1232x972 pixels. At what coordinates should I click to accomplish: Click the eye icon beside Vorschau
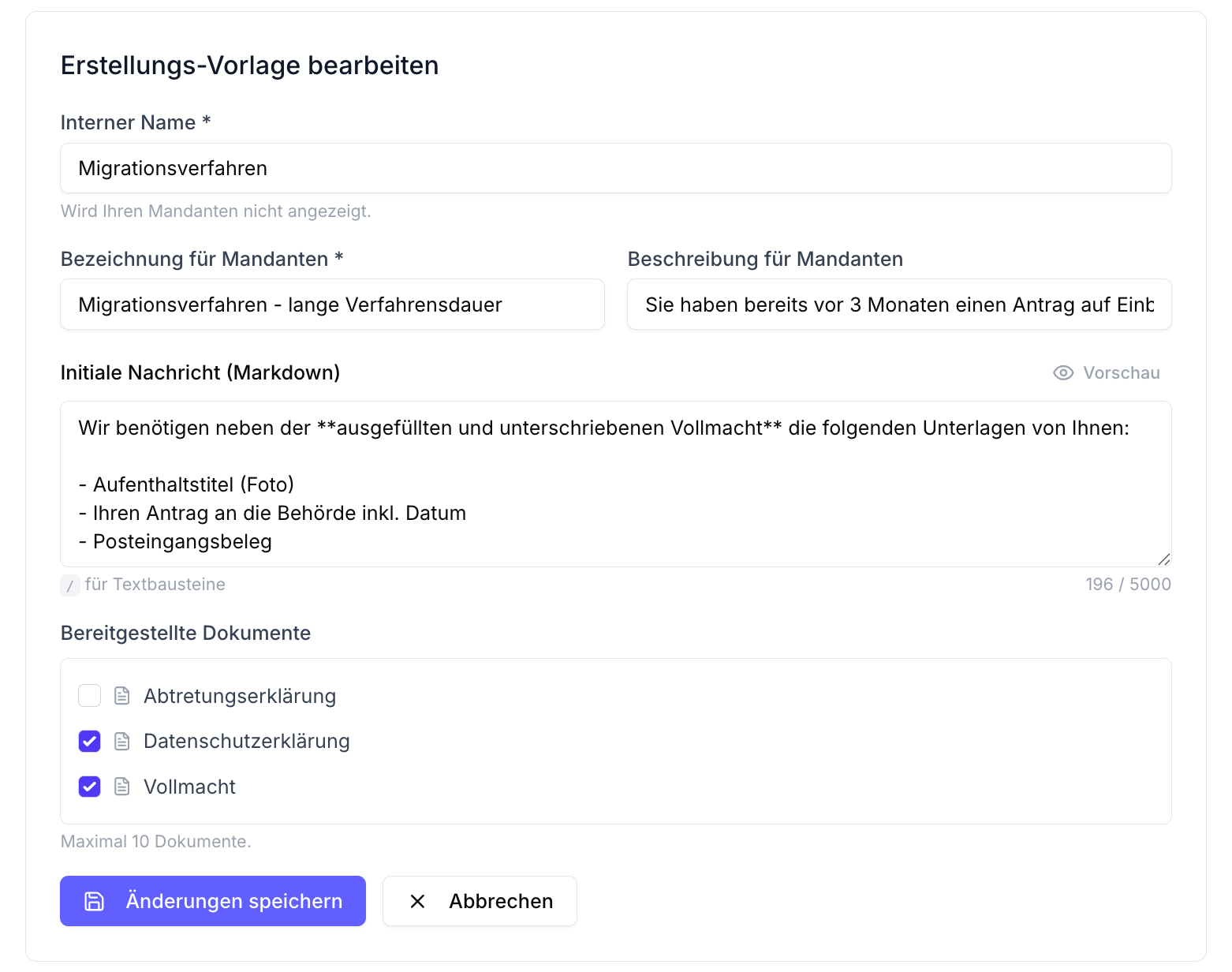click(x=1063, y=373)
